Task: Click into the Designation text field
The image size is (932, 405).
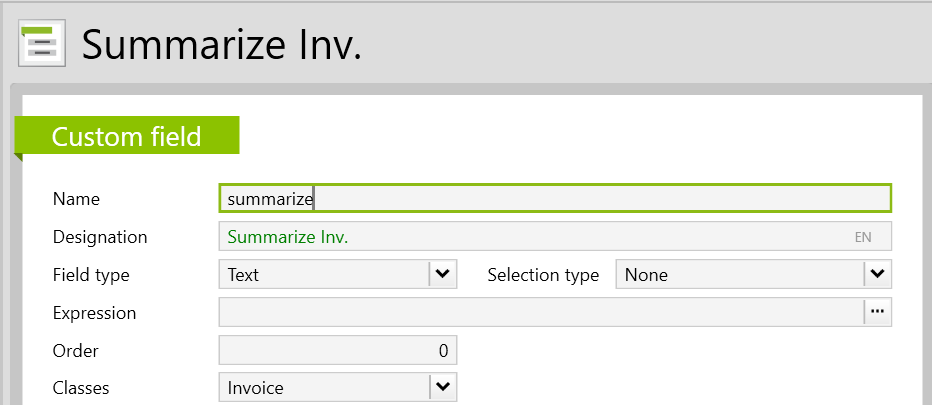Action: point(530,237)
